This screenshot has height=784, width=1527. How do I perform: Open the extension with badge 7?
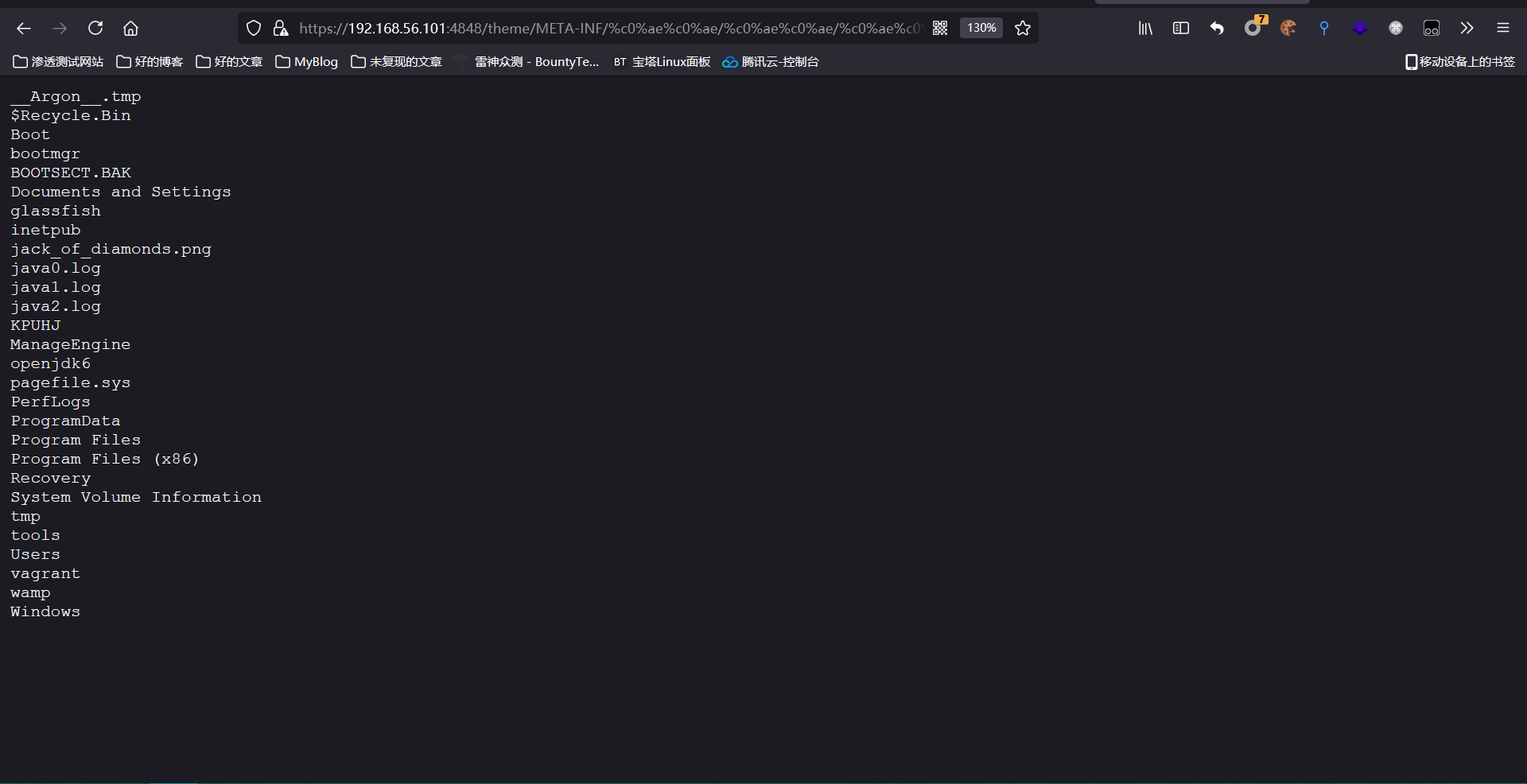tap(1254, 27)
